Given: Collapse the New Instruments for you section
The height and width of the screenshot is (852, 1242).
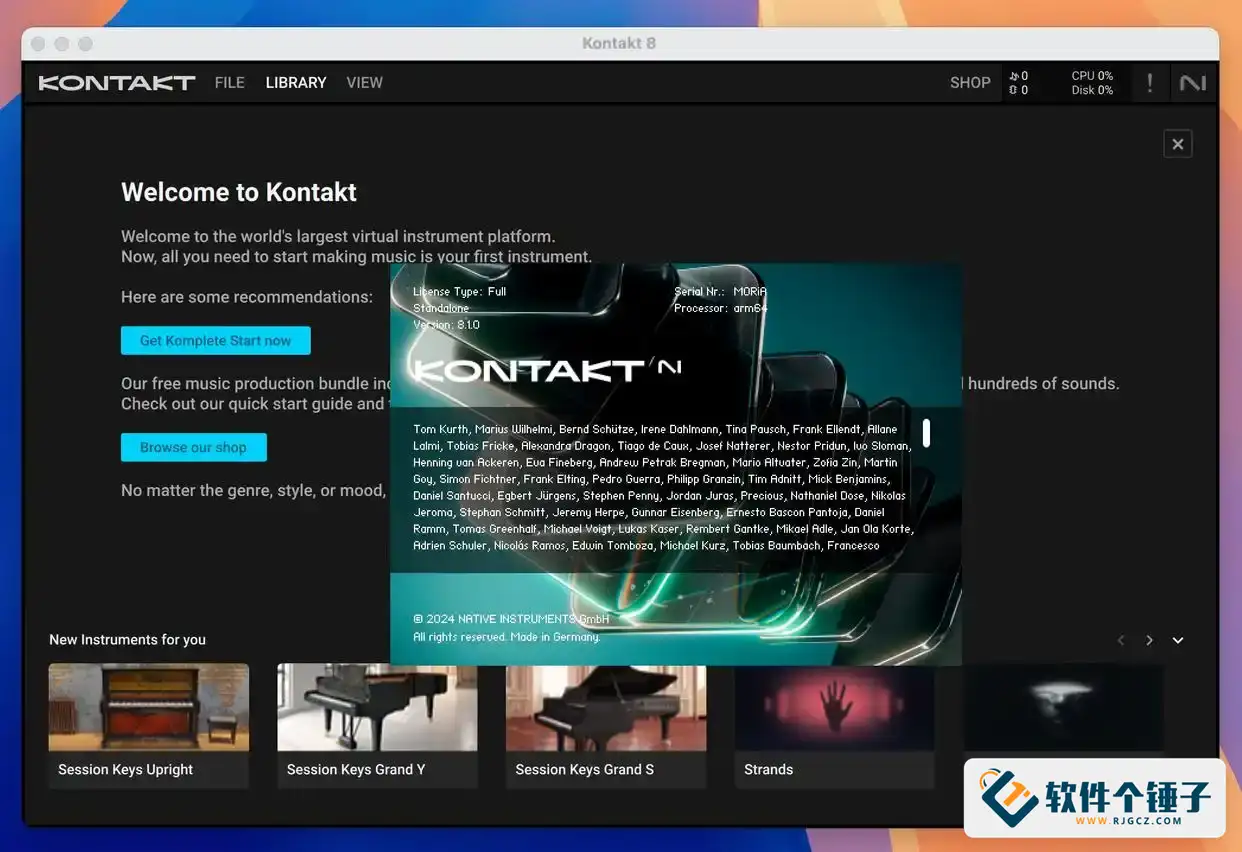Looking at the screenshot, I should (1178, 640).
